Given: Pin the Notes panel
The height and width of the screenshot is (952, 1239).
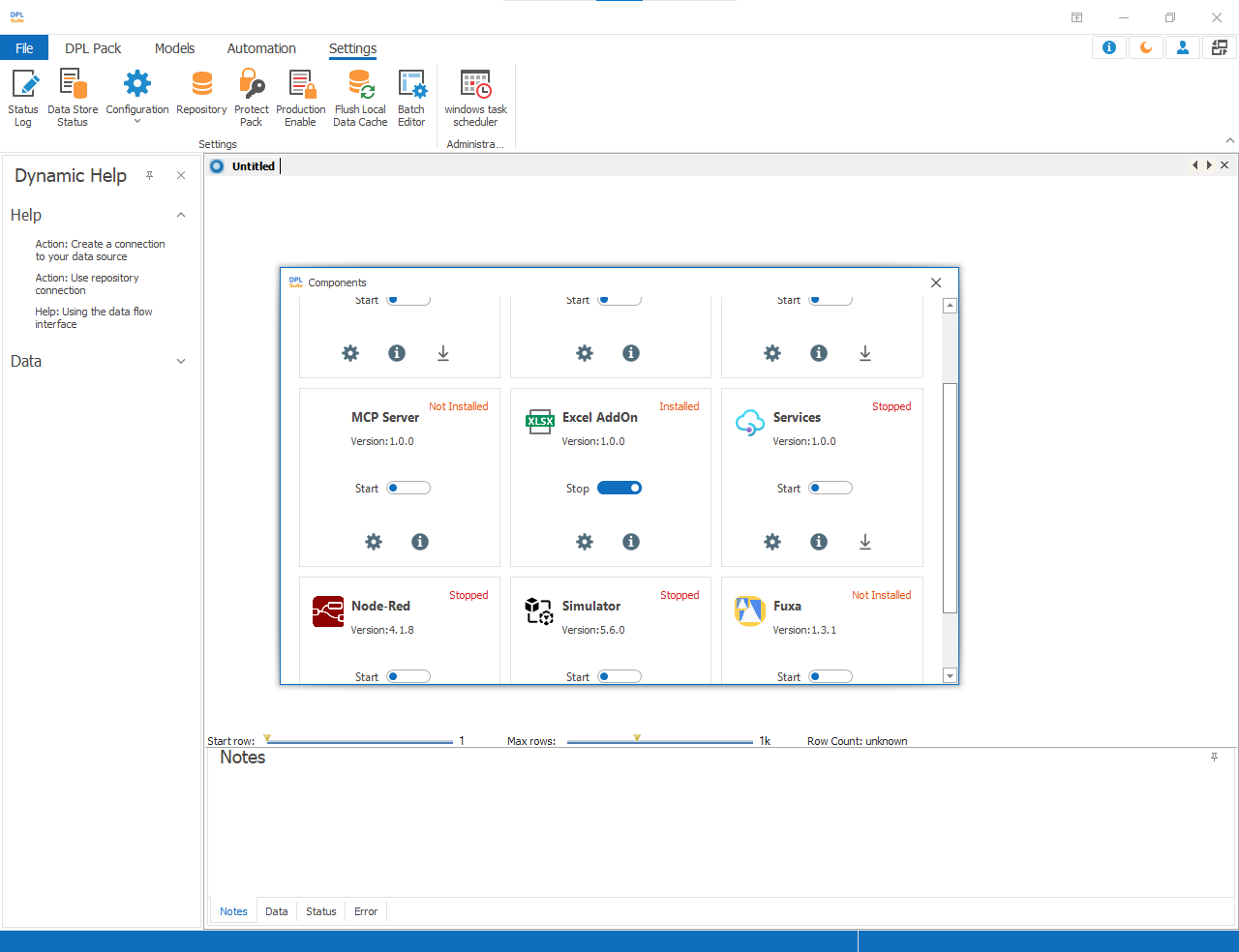Looking at the screenshot, I should coord(1214,757).
